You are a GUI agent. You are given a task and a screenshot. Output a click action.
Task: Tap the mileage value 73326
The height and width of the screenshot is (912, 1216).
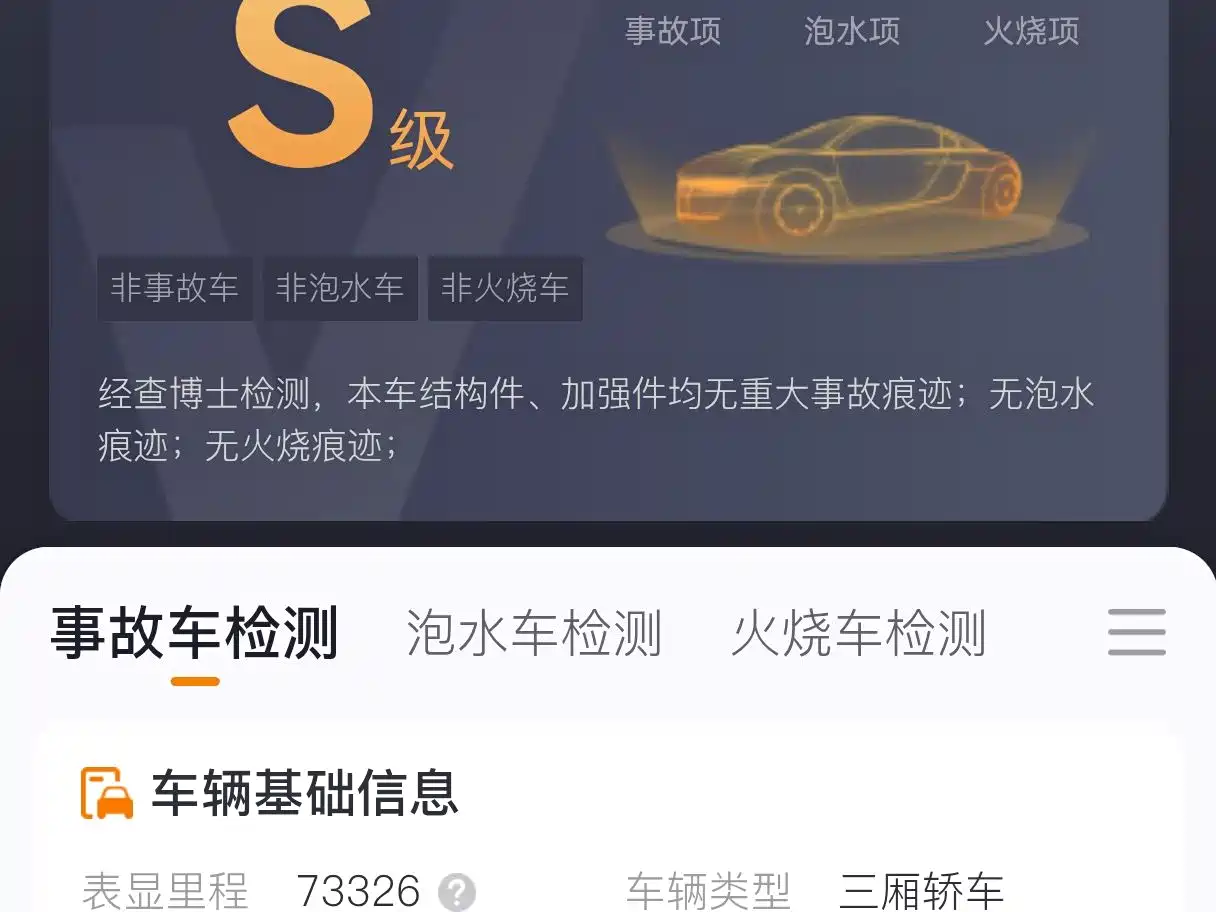[x=359, y=891]
